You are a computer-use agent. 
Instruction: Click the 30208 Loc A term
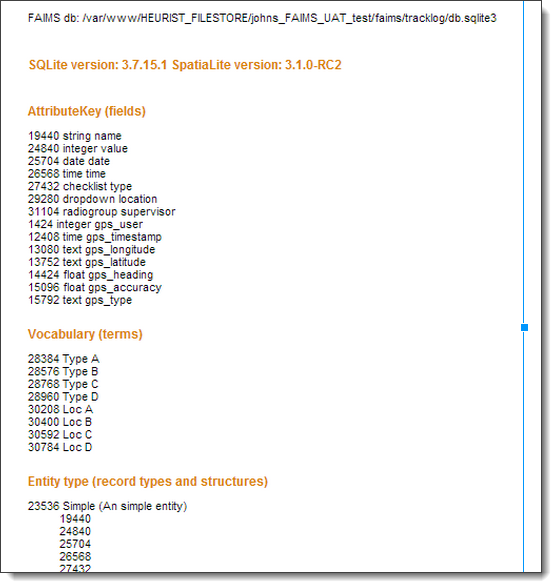(60, 409)
